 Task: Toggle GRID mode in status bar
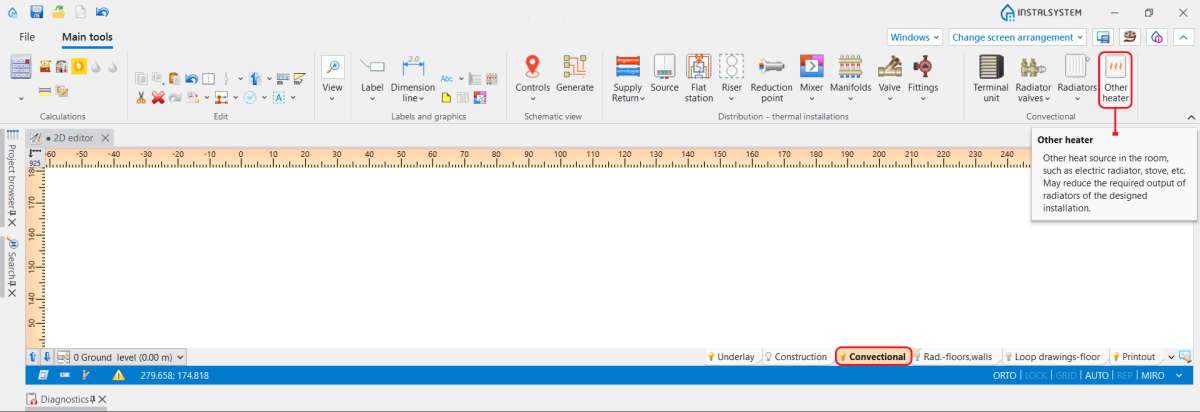1066,375
